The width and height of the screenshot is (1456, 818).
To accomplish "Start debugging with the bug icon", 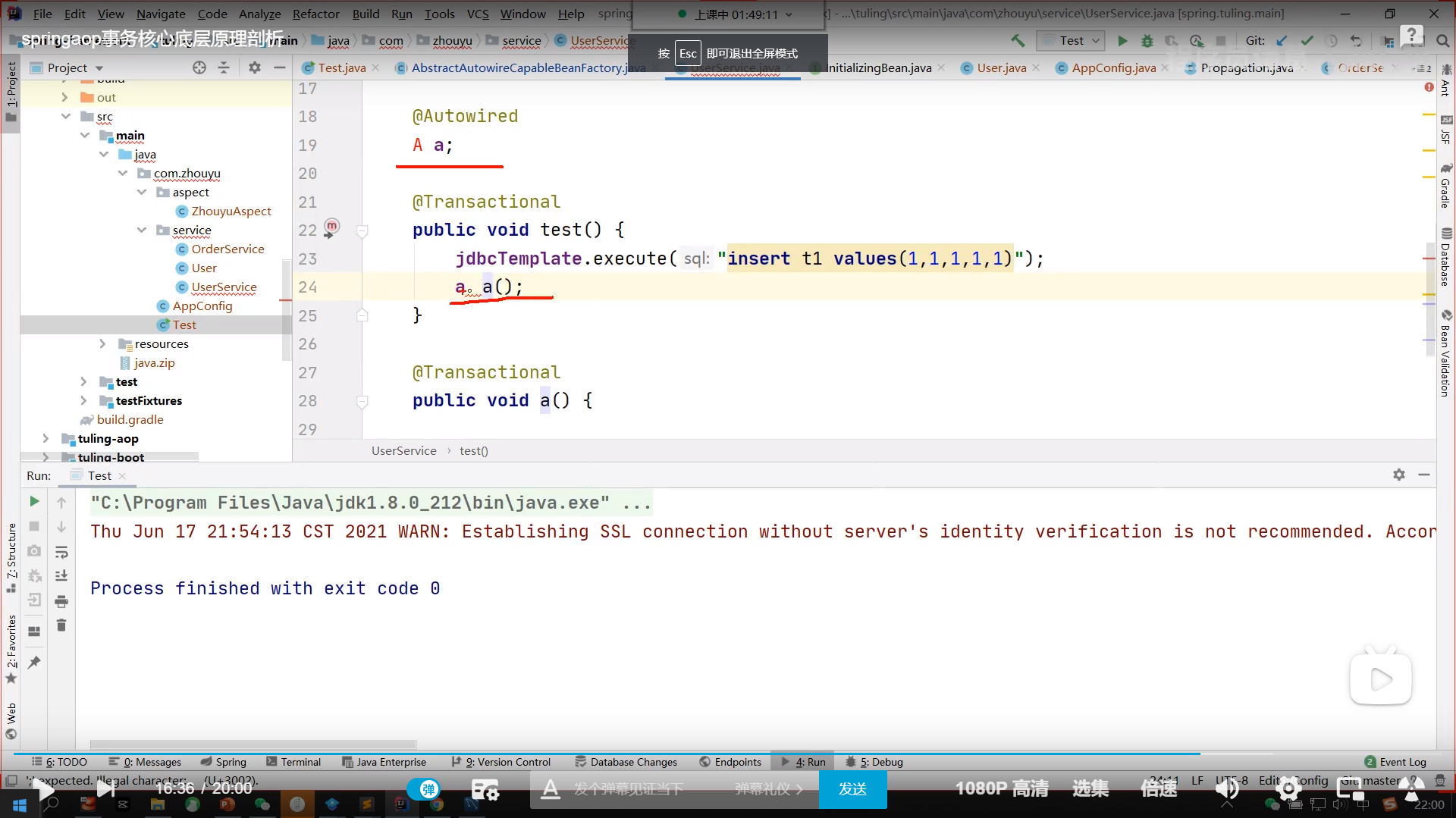I will coord(1147,40).
